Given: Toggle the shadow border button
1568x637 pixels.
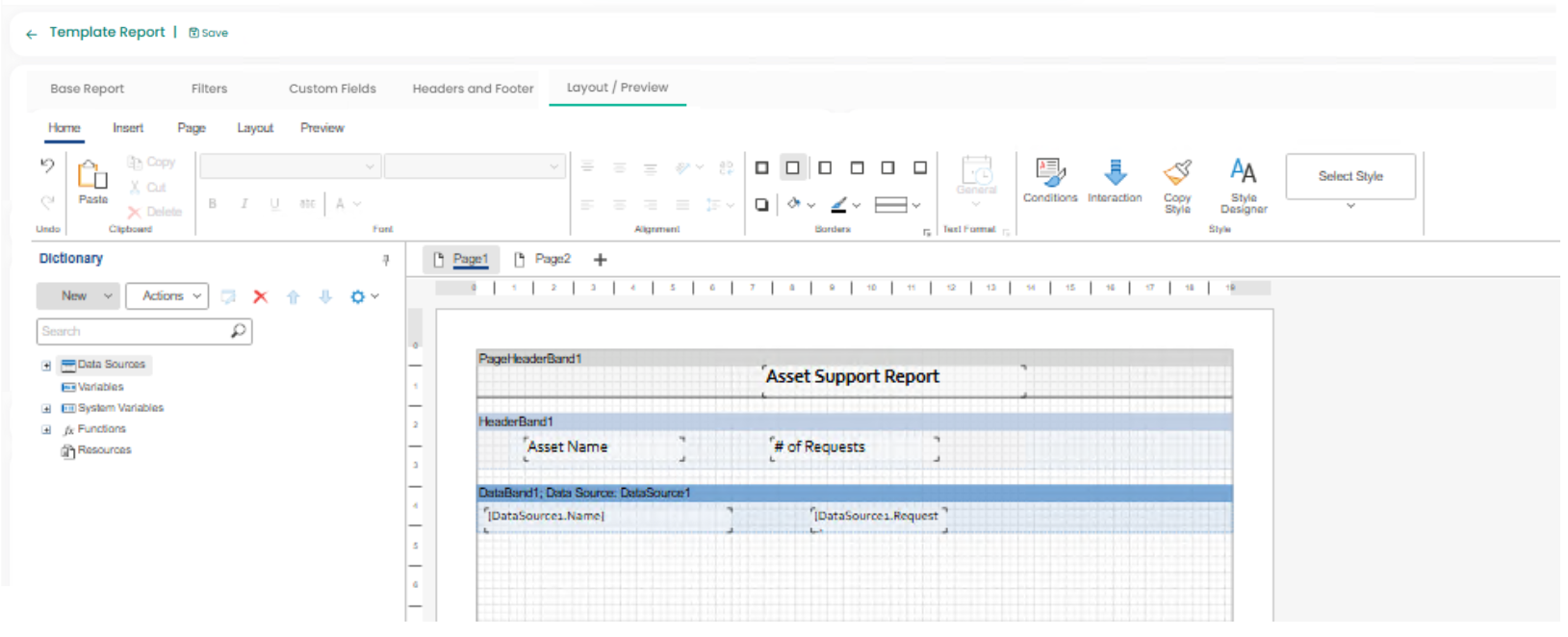Looking at the screenshot, I should point(761,205).
